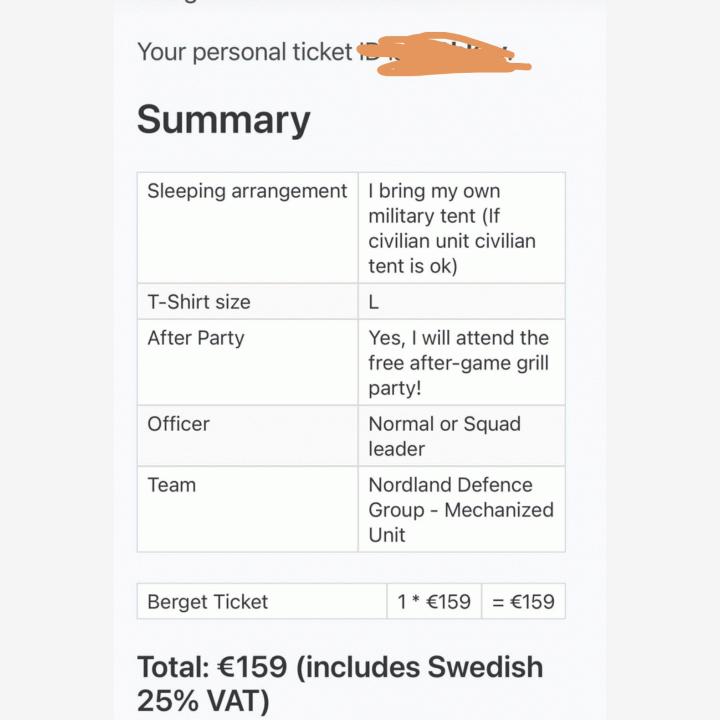Click the '1 * €159' quantity cell
This screenshot has width=720, height=720.
[x=433, y=602]
